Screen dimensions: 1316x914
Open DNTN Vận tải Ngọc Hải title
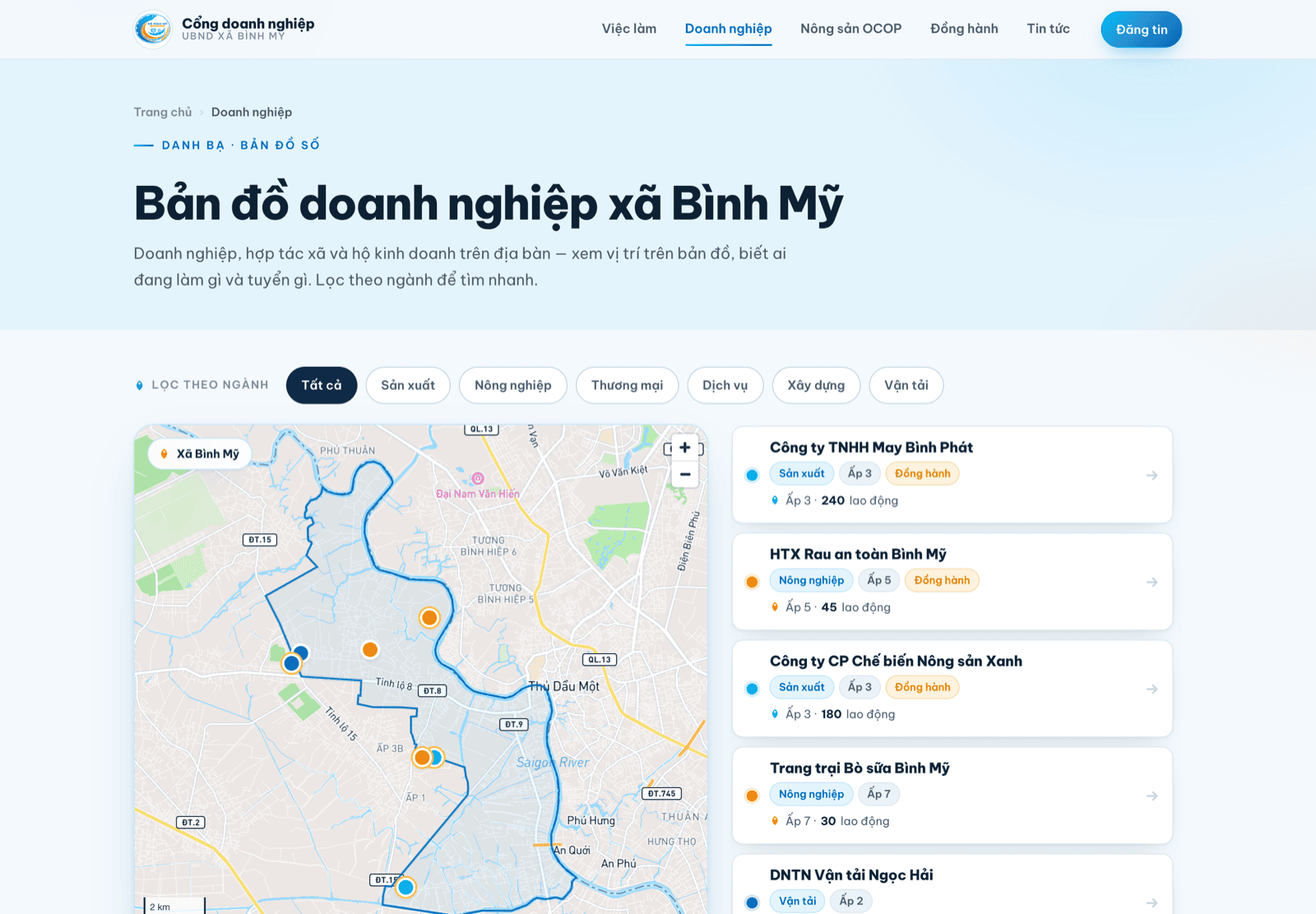(851, 875)
